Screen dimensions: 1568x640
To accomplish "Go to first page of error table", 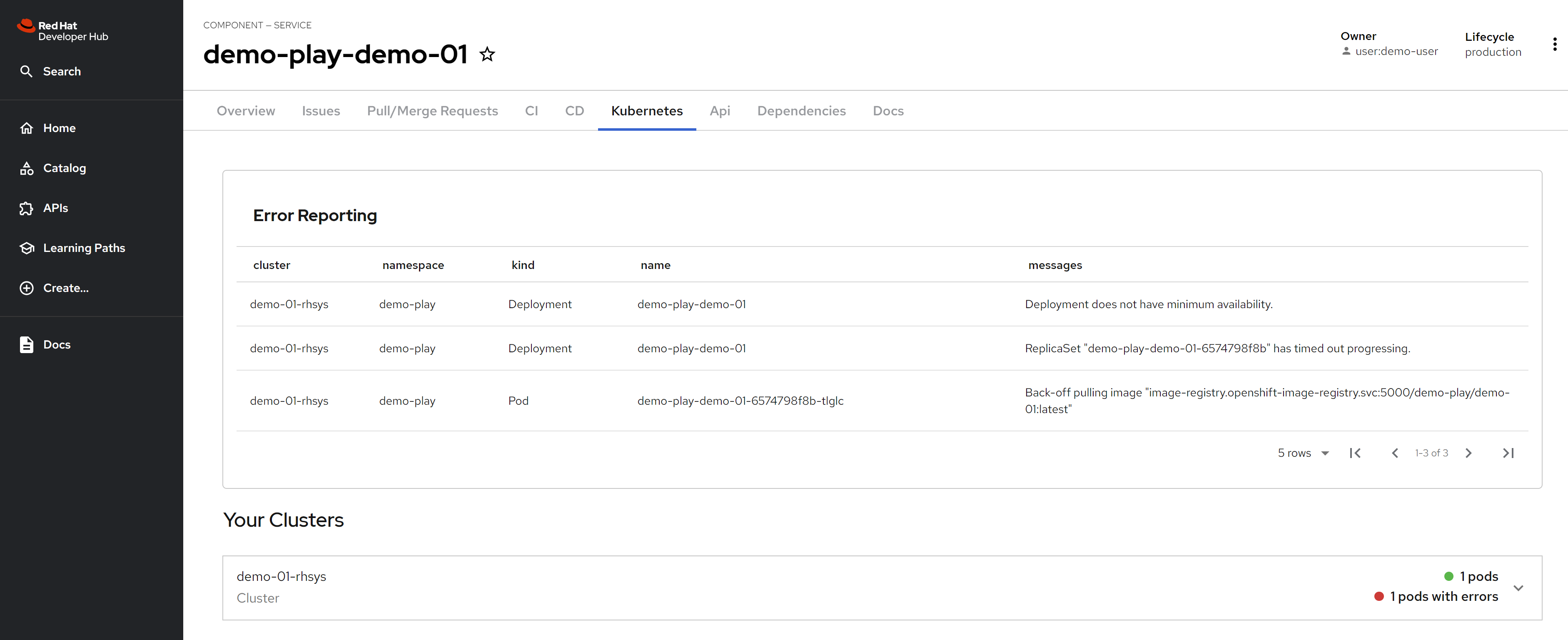I will click(x=1355, y=453).
